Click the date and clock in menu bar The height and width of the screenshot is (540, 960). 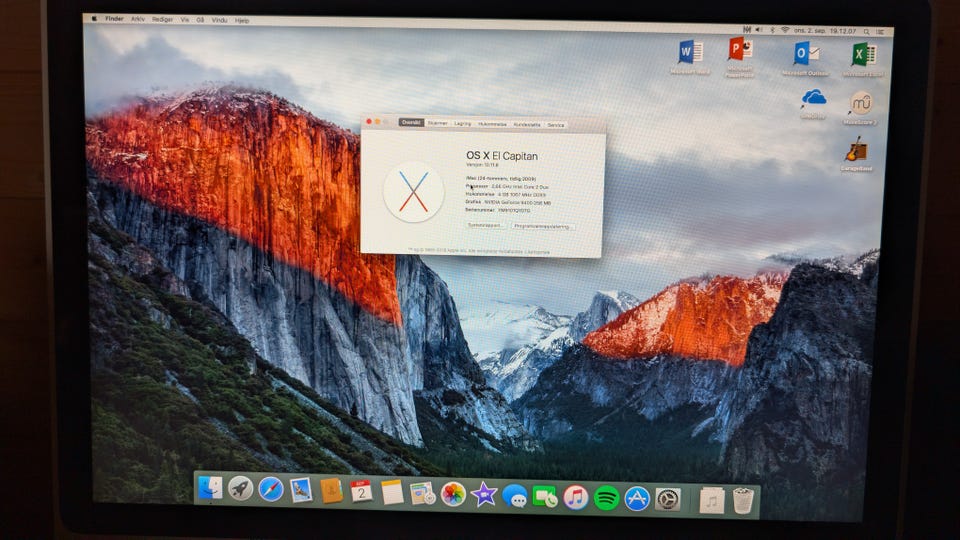(x=825, y=31)
